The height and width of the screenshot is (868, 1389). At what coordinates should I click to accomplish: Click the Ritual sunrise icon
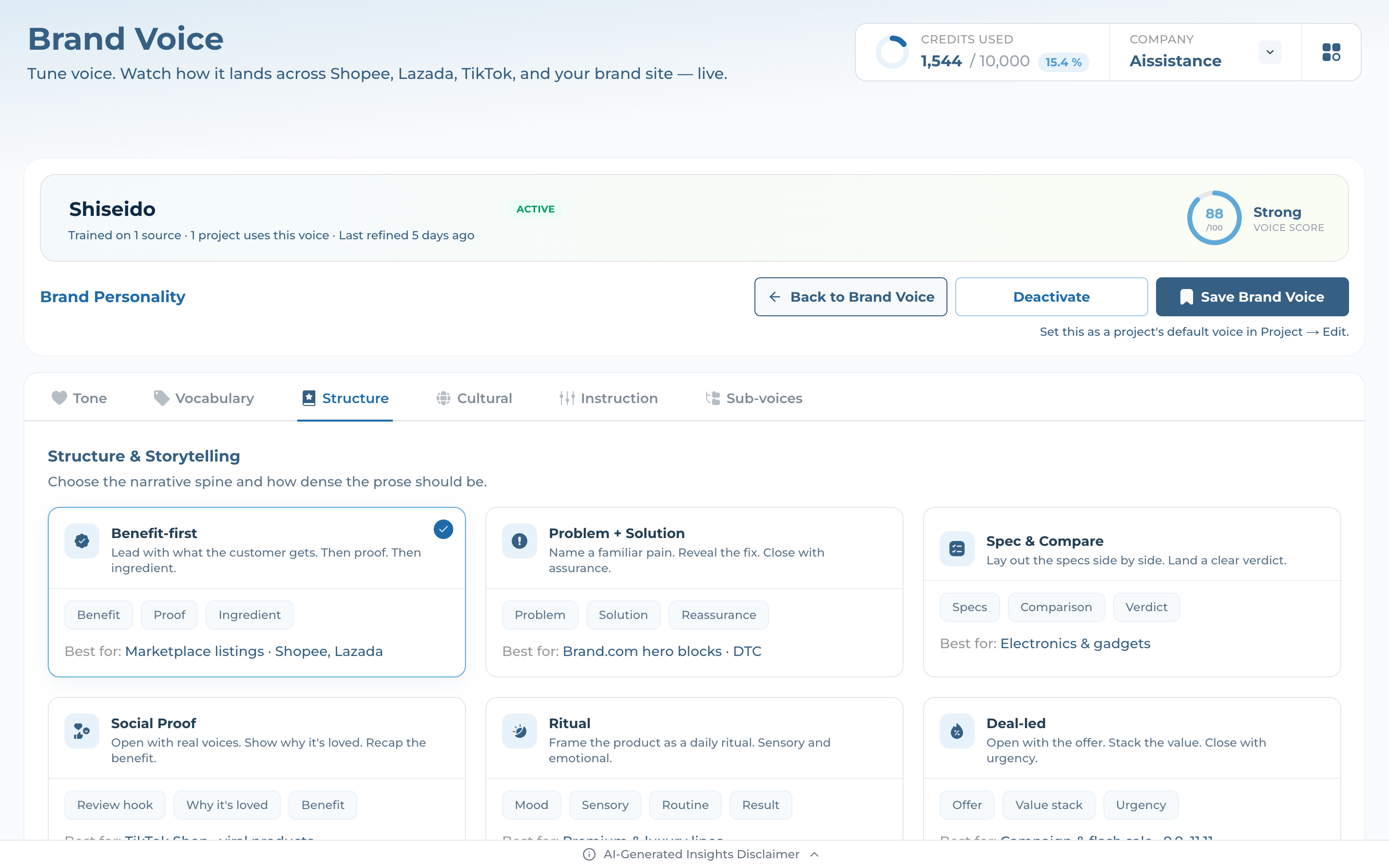(520, 731)
